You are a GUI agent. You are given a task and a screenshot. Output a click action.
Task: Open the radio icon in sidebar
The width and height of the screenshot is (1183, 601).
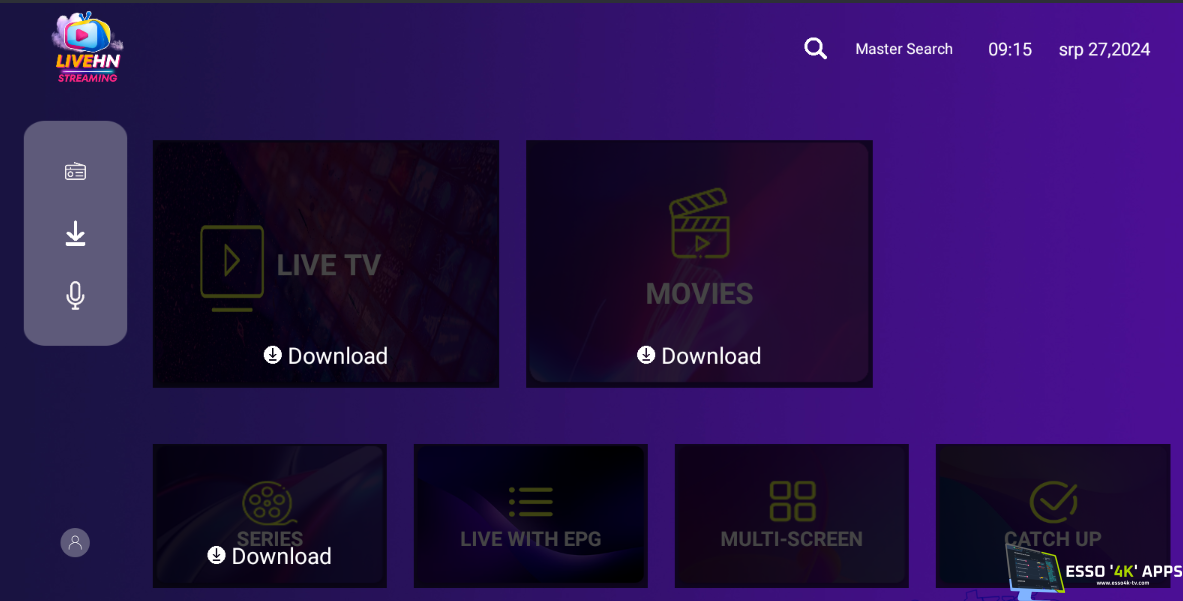75,172
